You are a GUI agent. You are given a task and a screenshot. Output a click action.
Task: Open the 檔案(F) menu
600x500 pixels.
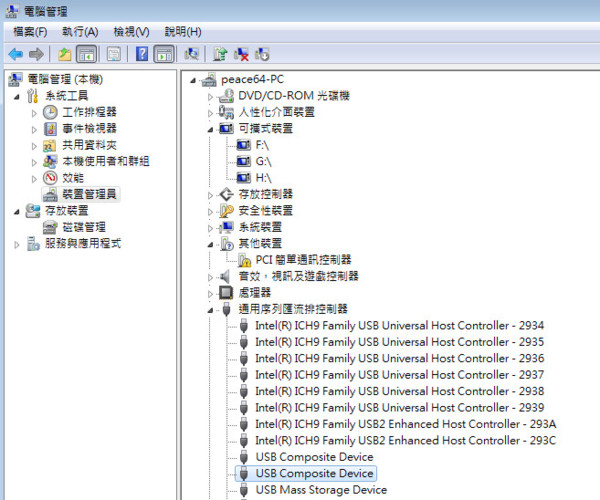[x=30, y=32]
